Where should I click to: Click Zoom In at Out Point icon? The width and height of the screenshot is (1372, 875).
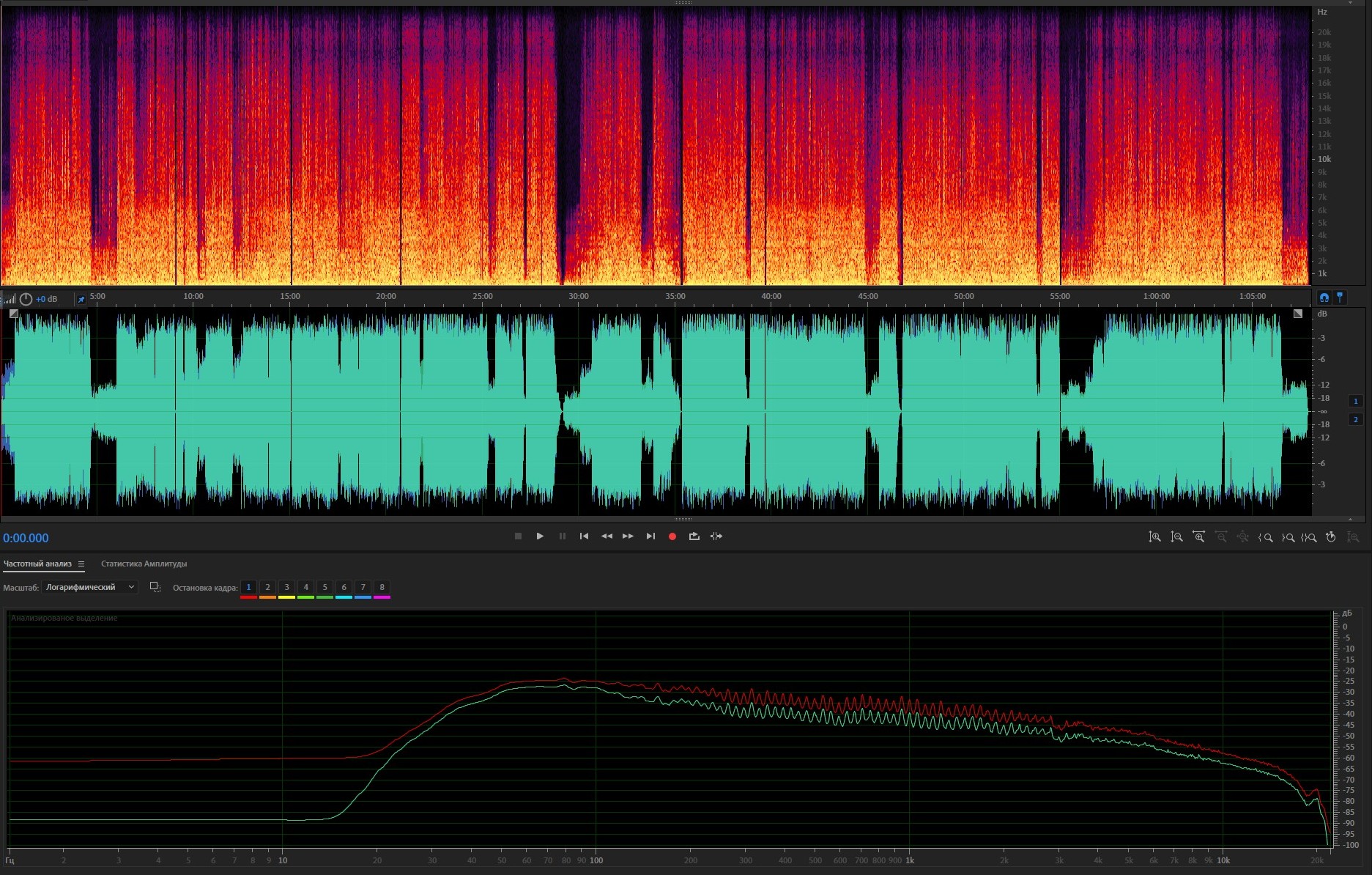(1287, 537)
